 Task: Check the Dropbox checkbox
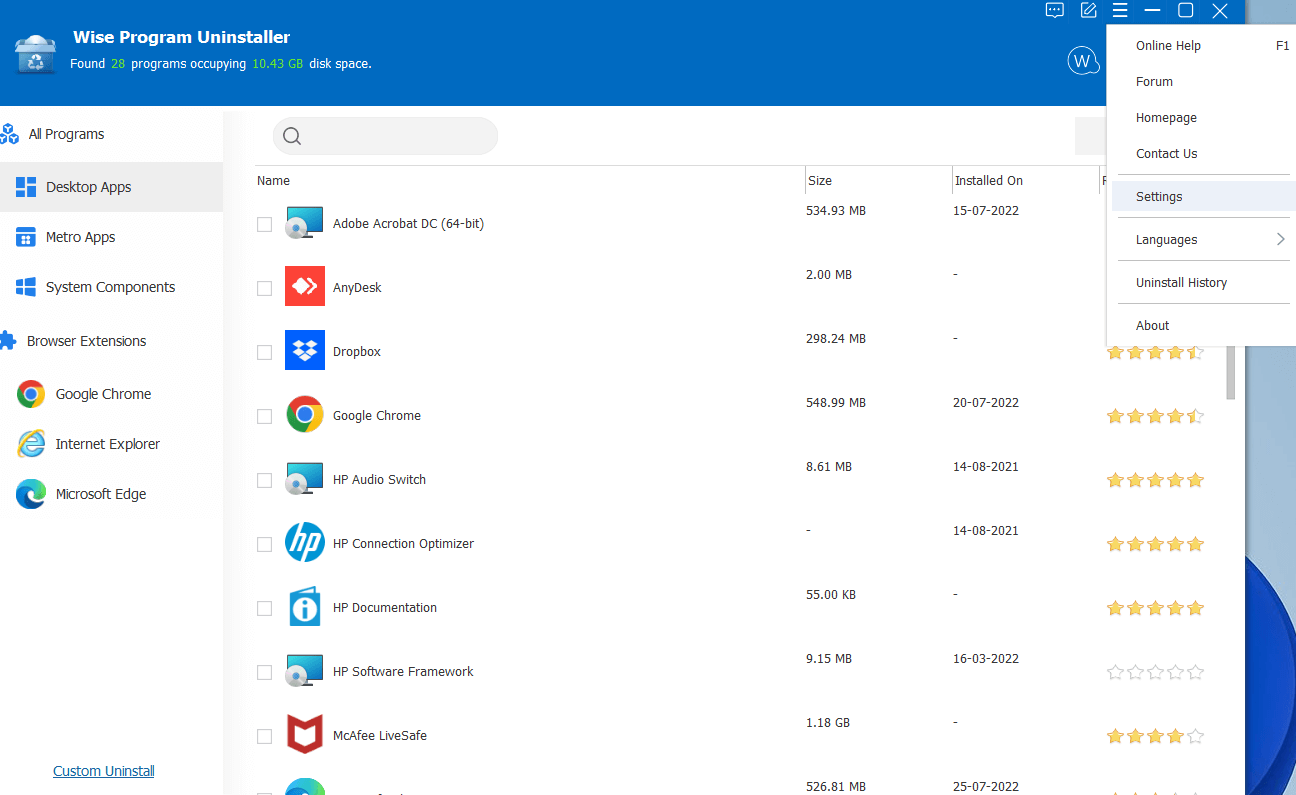(x=264, y=352)
